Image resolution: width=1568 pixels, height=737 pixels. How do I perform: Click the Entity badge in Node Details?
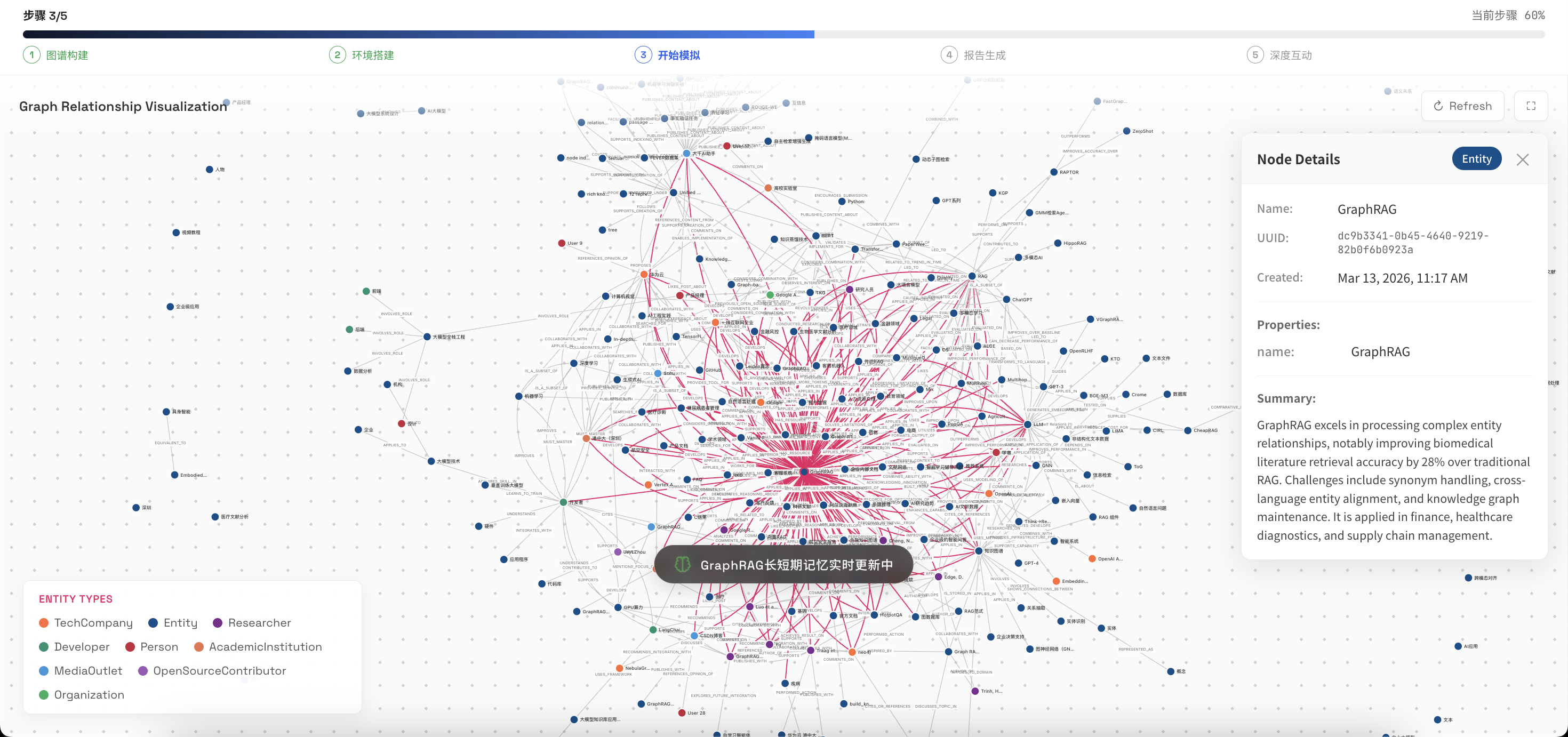click(1477, 159)
